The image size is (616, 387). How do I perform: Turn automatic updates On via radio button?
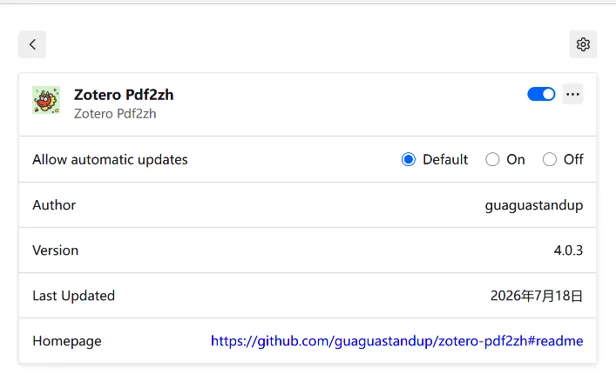point(492,160)
